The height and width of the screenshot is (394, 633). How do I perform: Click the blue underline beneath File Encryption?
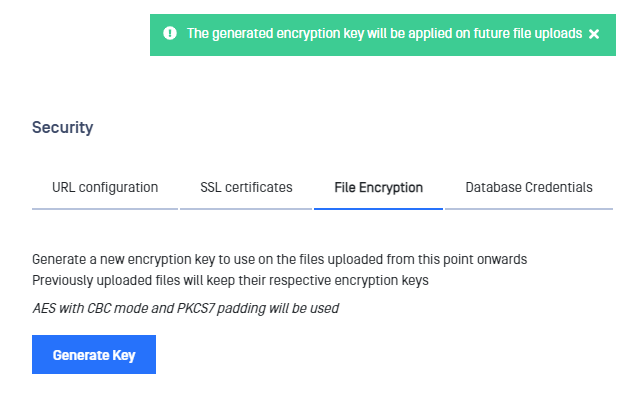tap(379, 209)
